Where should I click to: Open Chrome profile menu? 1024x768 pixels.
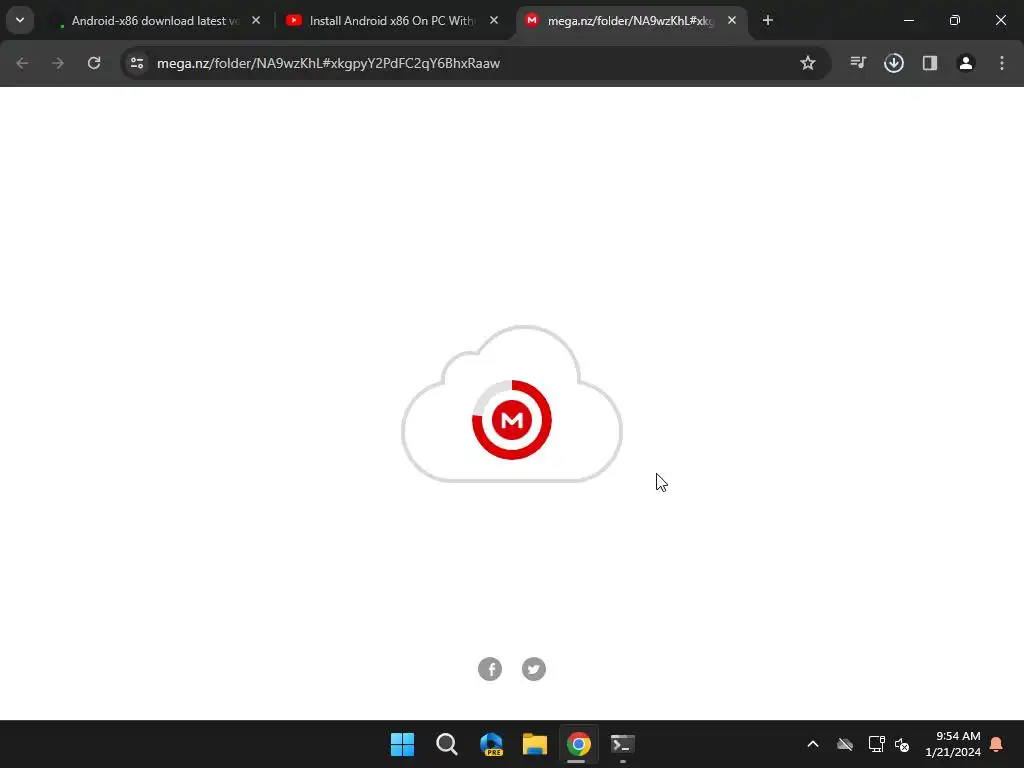[966, 63]
